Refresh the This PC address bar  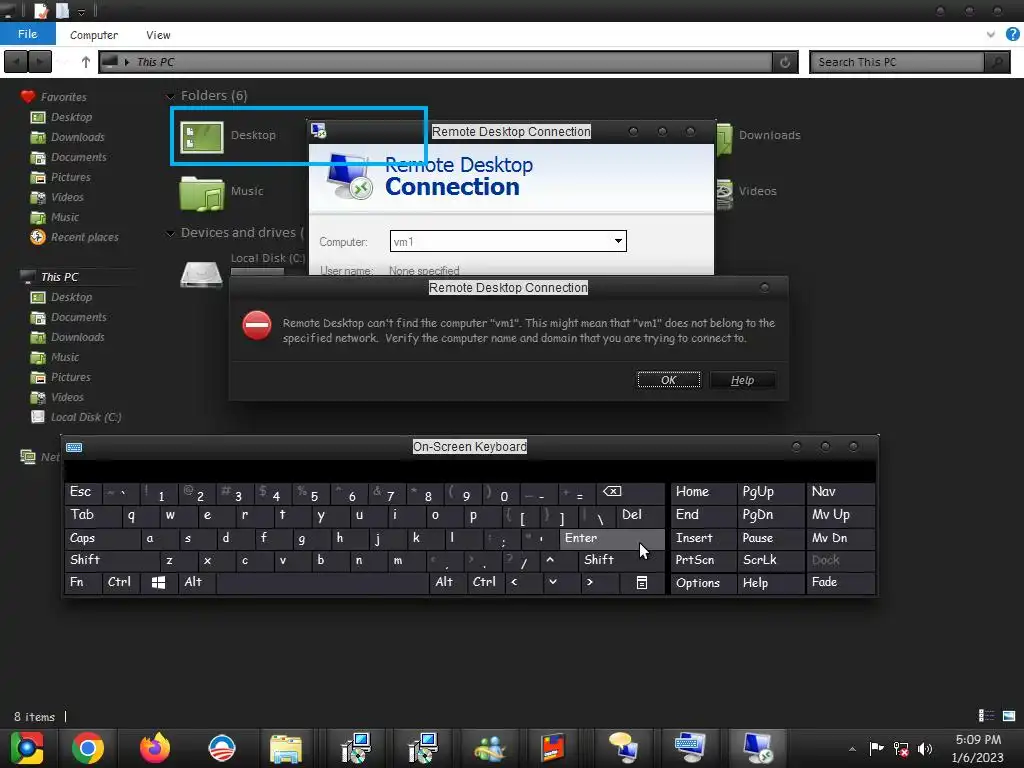(x=785, y=62)
